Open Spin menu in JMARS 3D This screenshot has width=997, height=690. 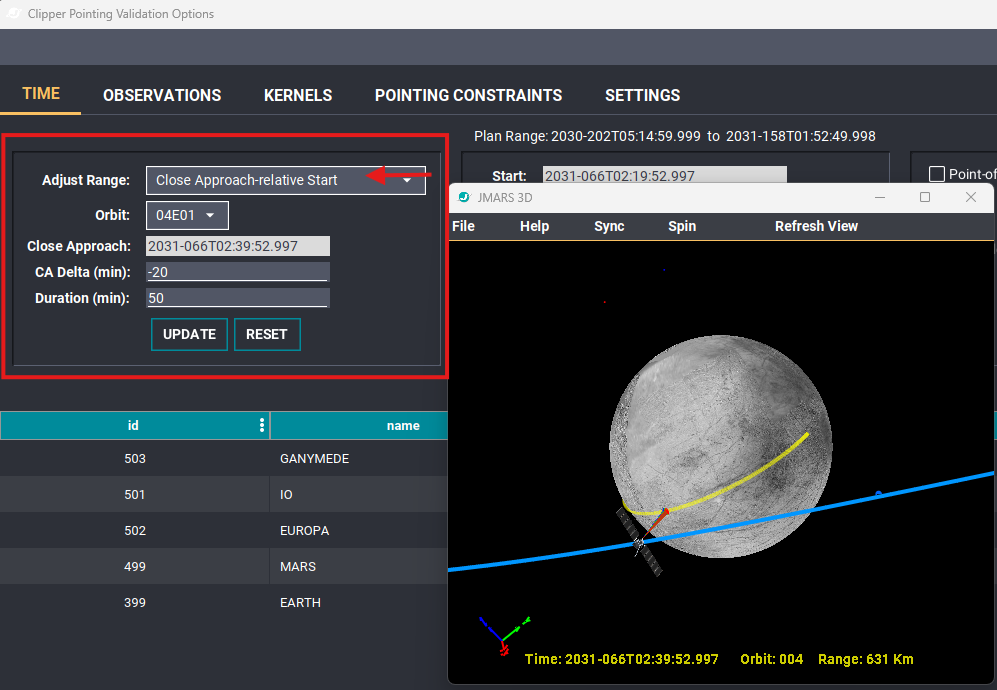(682, 226)
